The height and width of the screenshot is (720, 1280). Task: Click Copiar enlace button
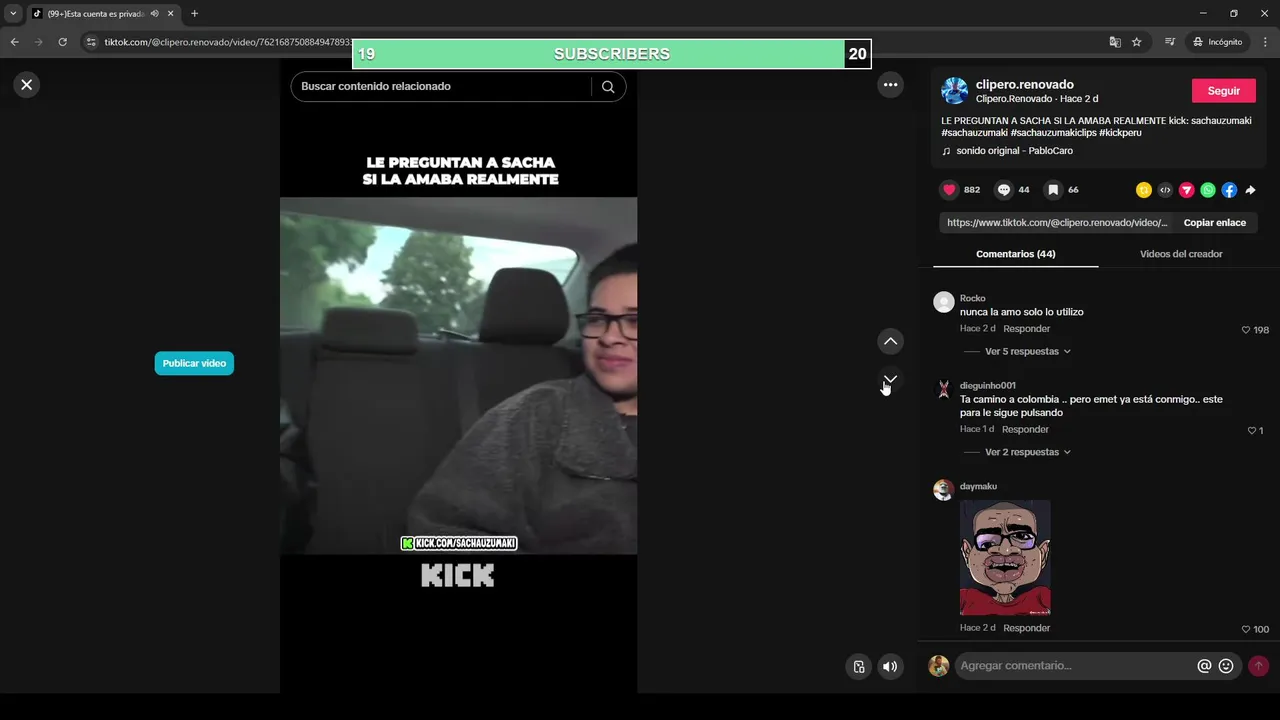coord(1214,223)
